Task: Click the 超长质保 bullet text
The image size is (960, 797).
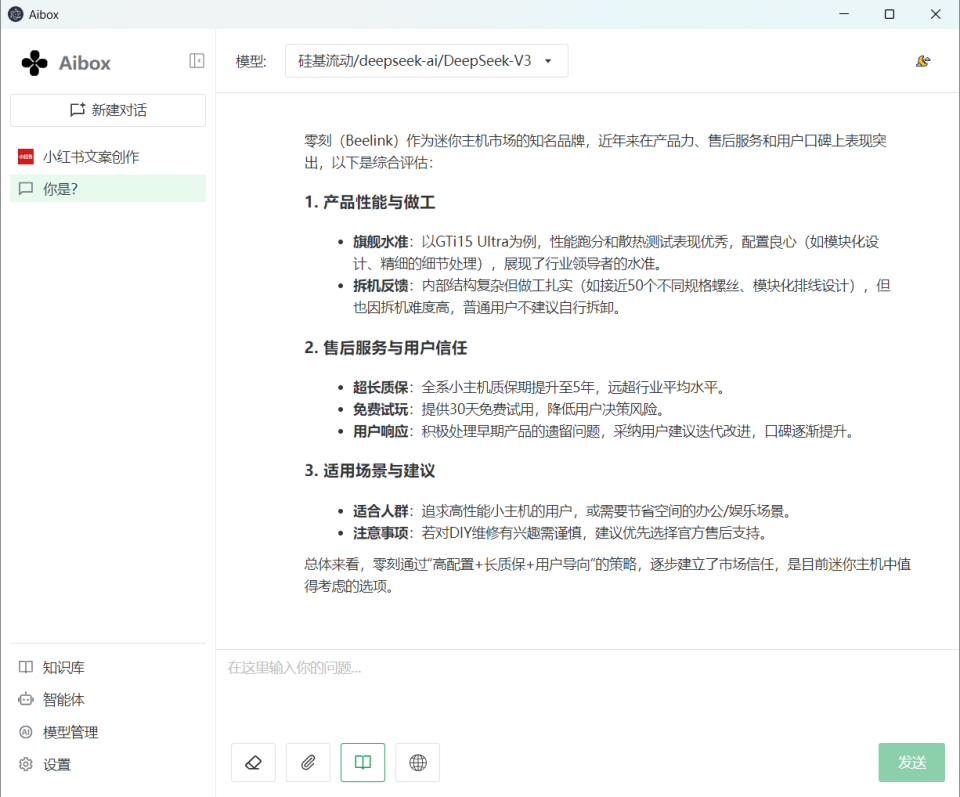Action: coord(539,387)
